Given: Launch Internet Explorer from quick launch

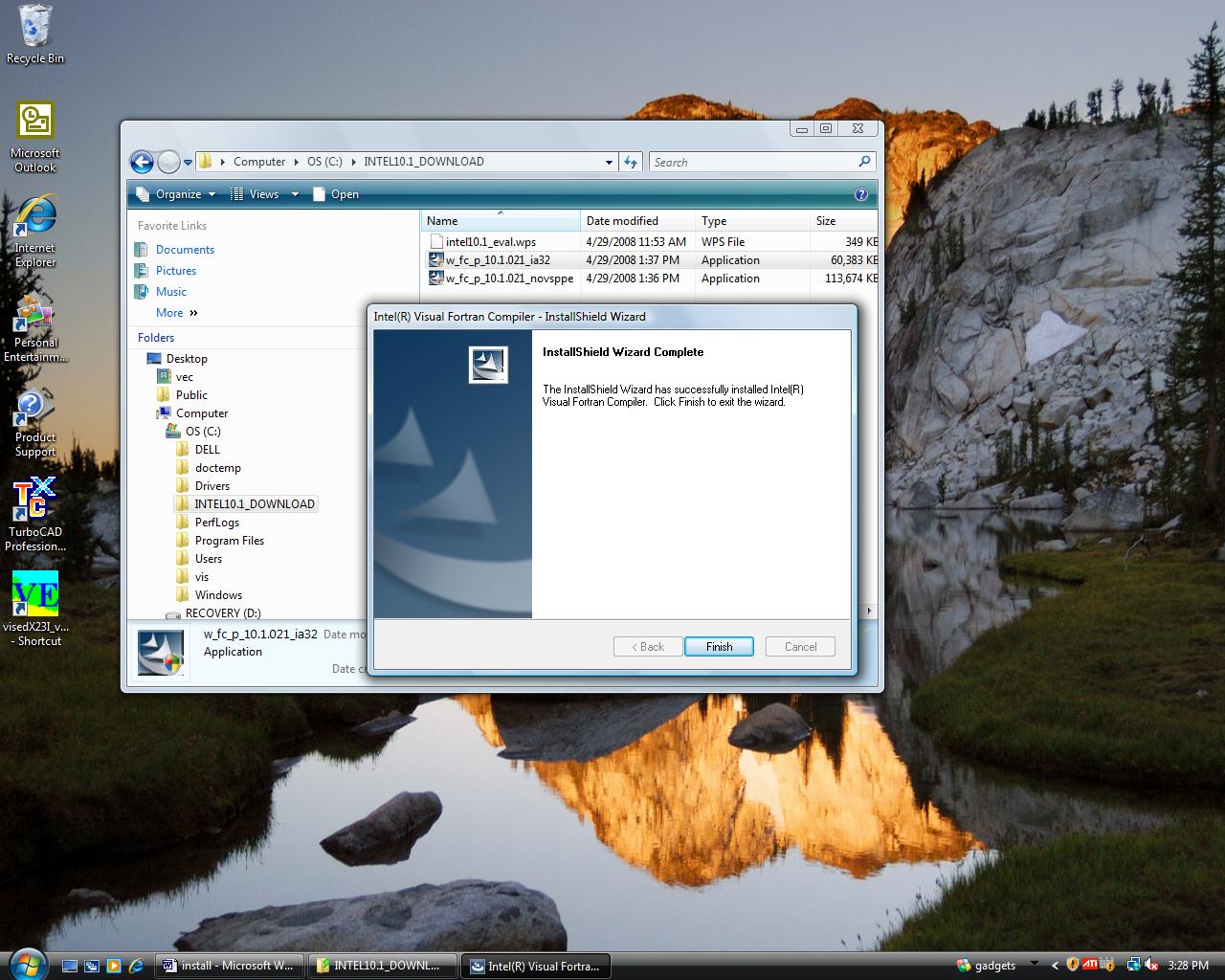Looking at the screenshot, I should click(136, 966).
